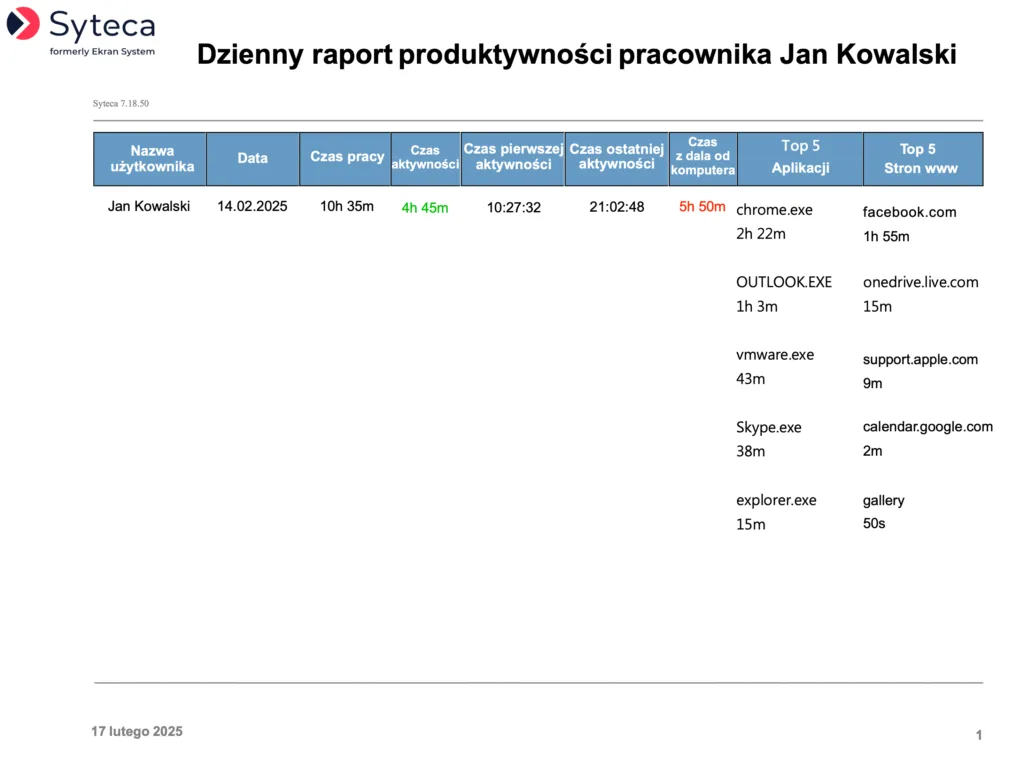Click the Czas pracy column header
Image resolution: width=1024 pixels, height=761 pixels.
[x=346, y=158]
